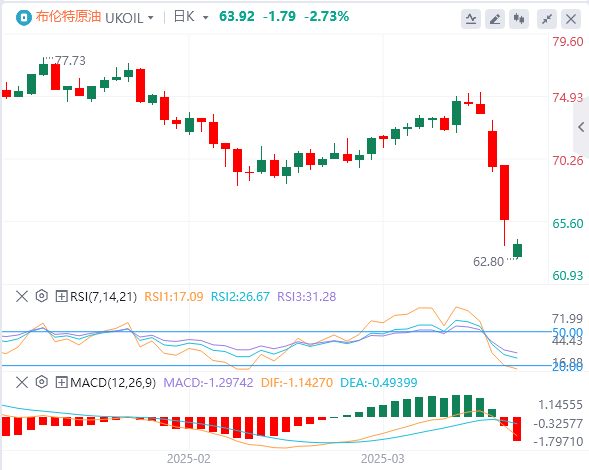The image size is (589, 470).
Task: Click the 布伦特原油 title text
Action: pos(68,17)
